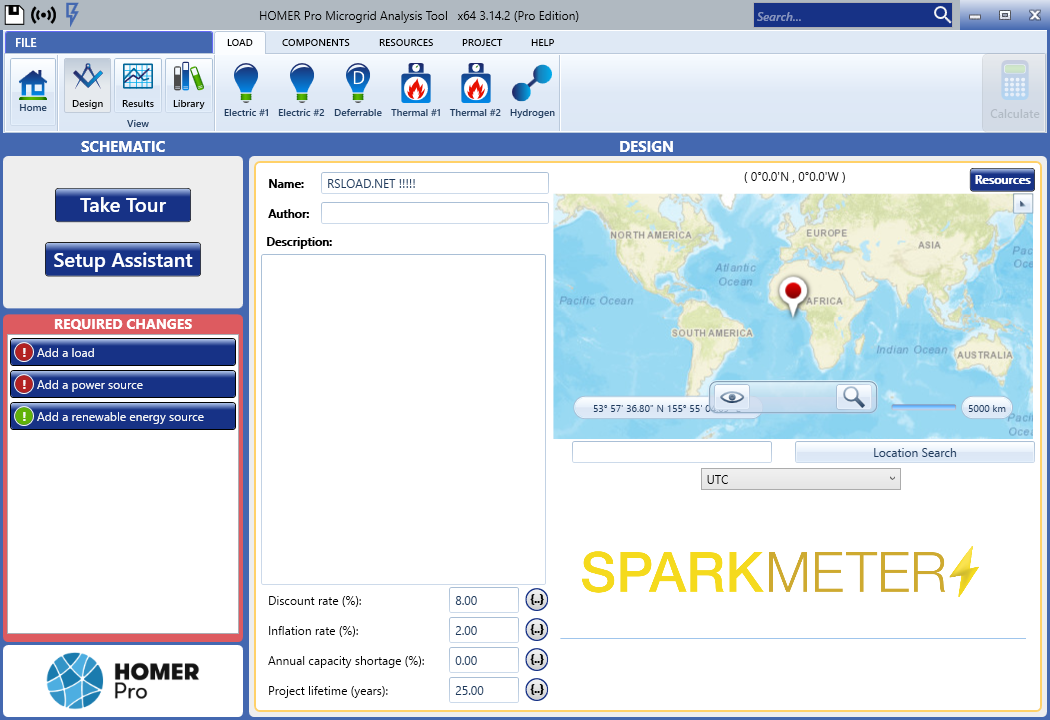Click the location search text box

coord(672,452)
